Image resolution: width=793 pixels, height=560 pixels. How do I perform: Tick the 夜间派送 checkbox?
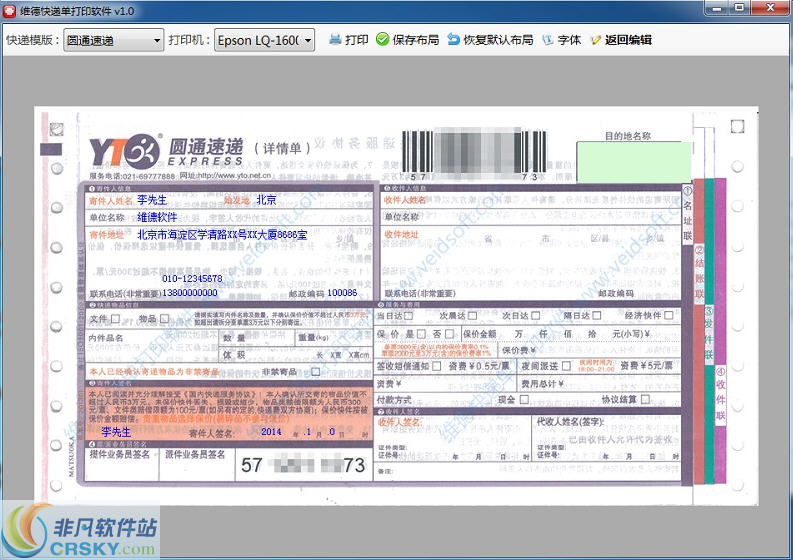566,366
